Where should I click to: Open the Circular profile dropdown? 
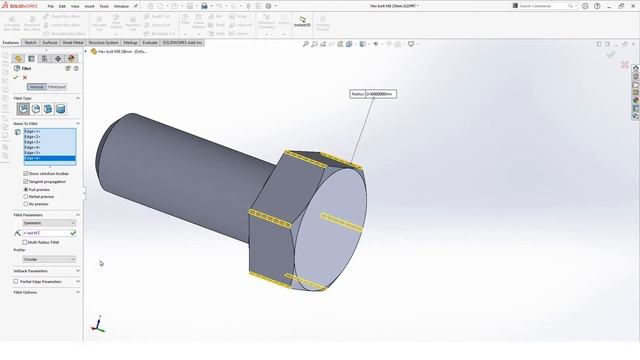click(49, 259)
